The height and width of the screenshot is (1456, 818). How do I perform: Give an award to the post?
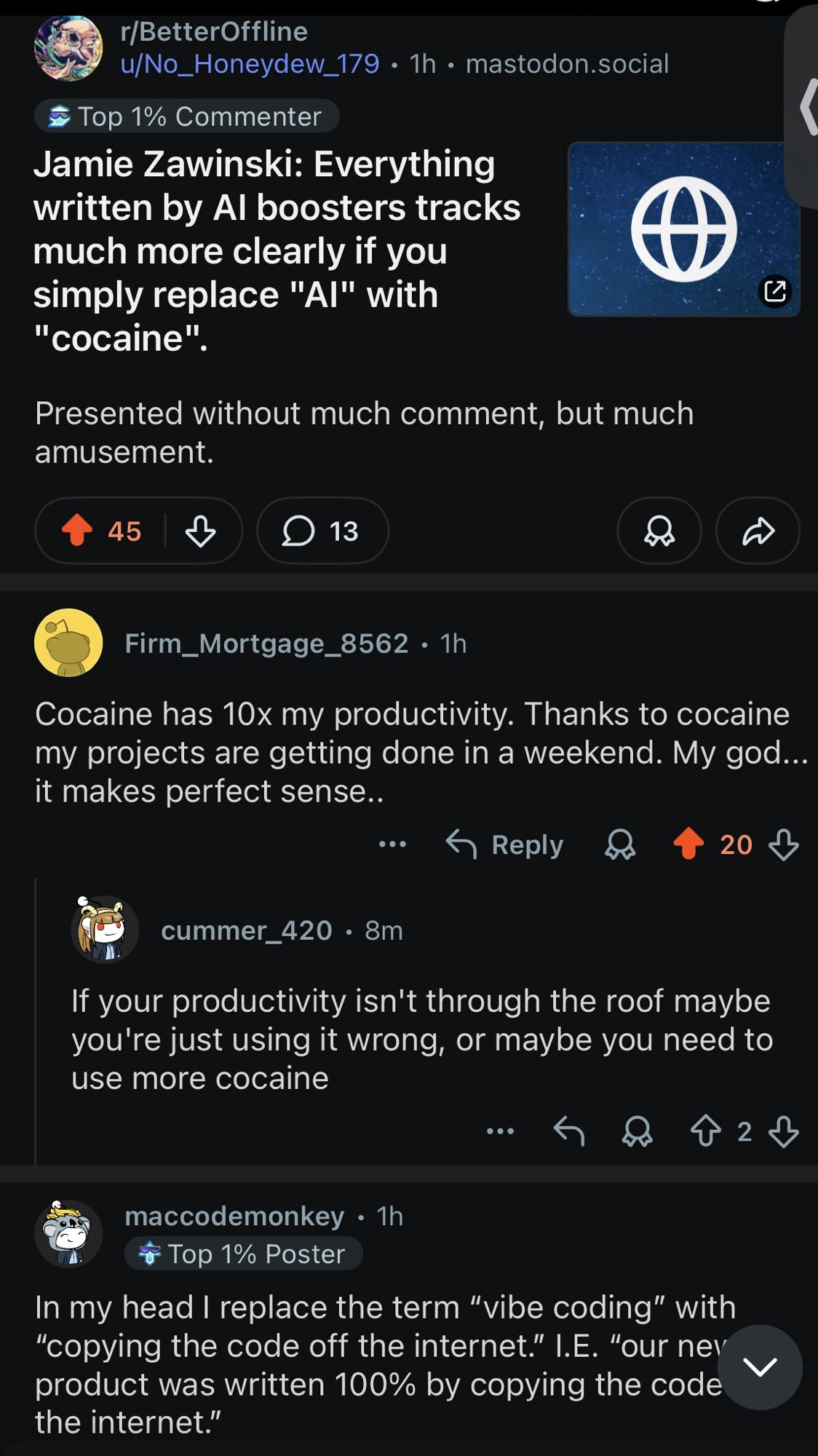659,531
